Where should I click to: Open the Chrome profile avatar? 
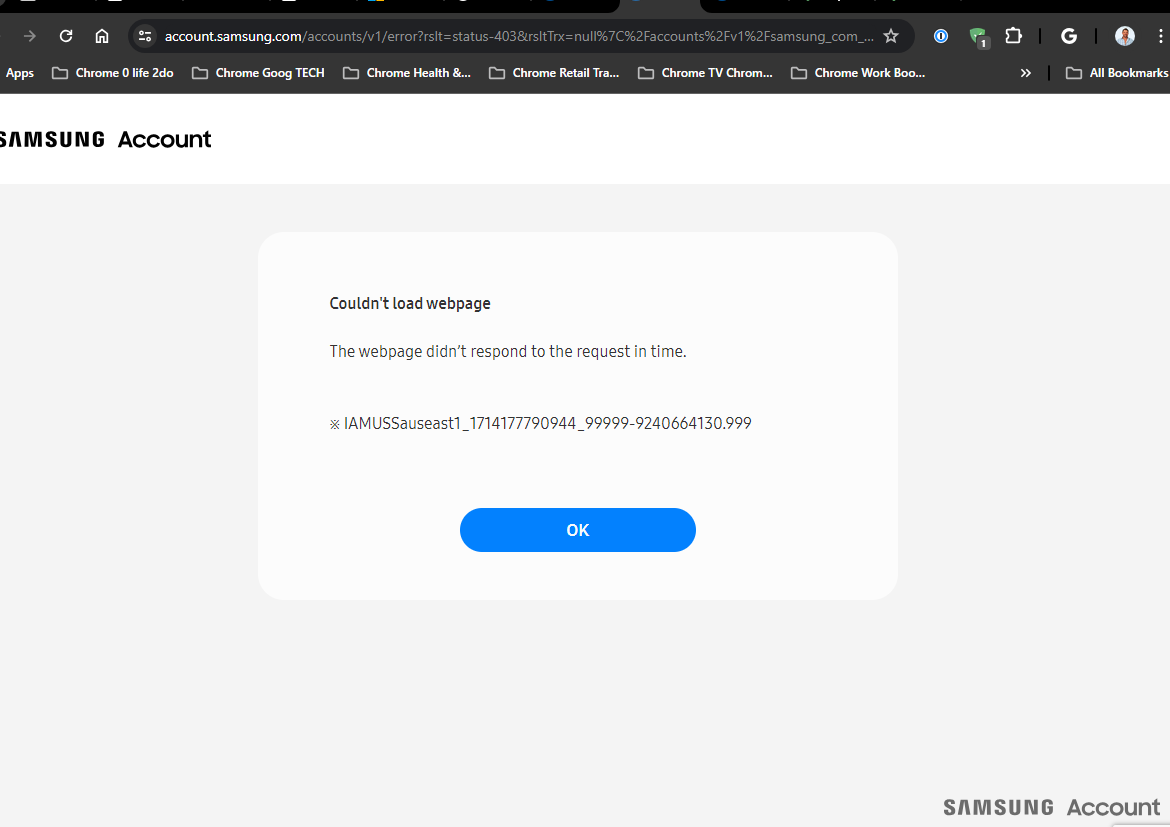pos(1125,36)
